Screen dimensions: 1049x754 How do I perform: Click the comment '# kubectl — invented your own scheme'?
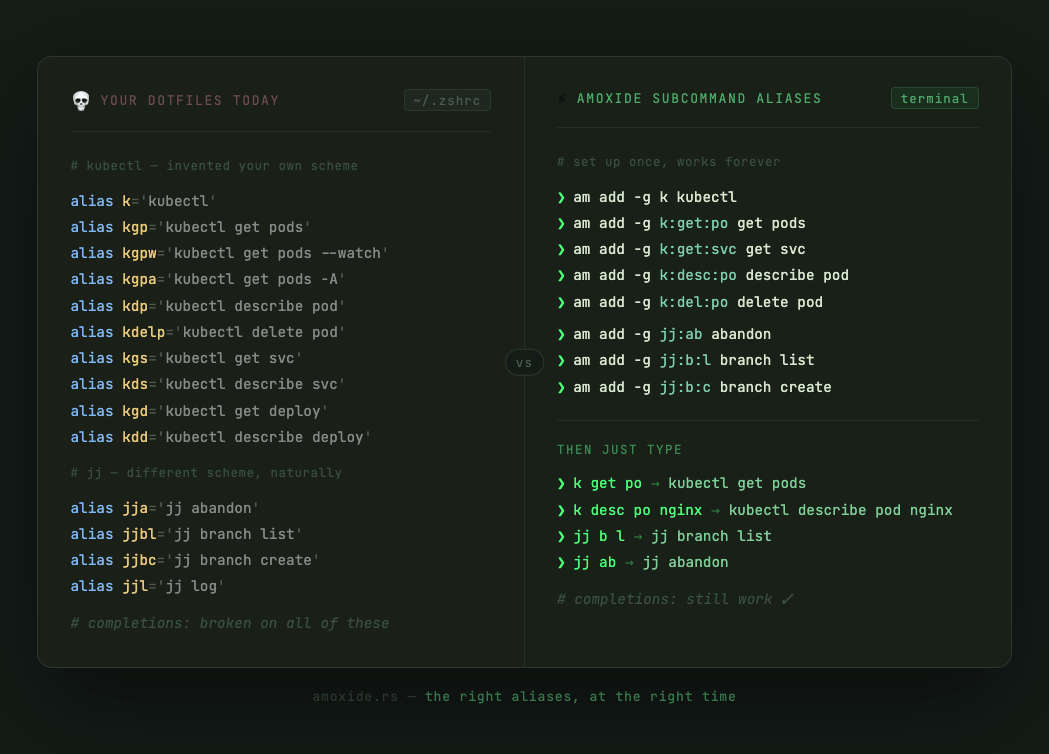(214, 166)
